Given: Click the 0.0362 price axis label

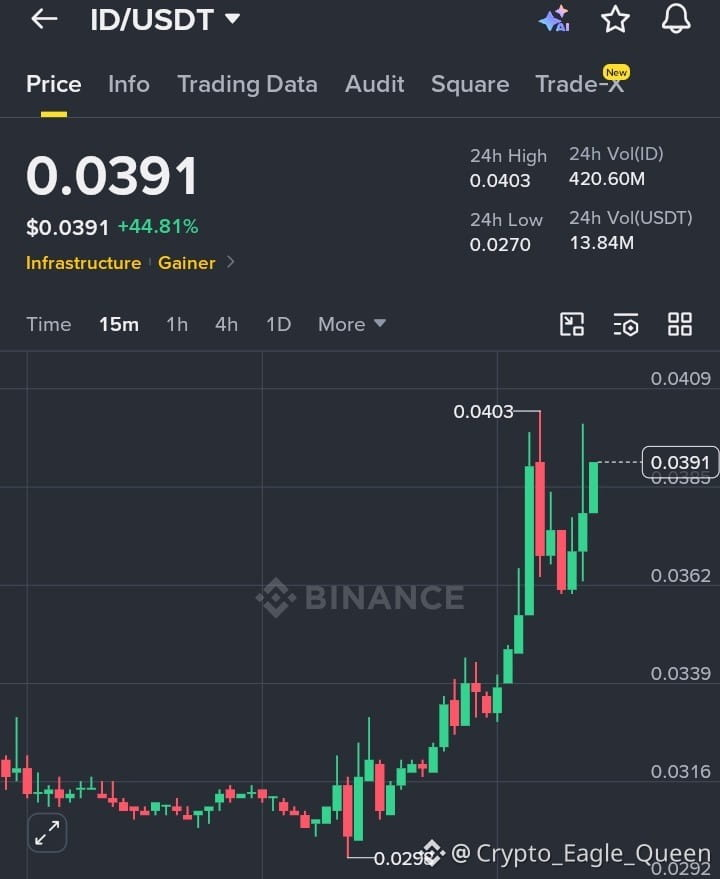Looking at the screenshot, I should (x=680, y=576).
